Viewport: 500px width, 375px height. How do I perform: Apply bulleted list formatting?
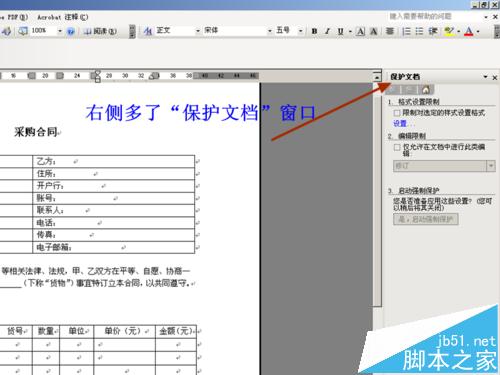point(419,31)
